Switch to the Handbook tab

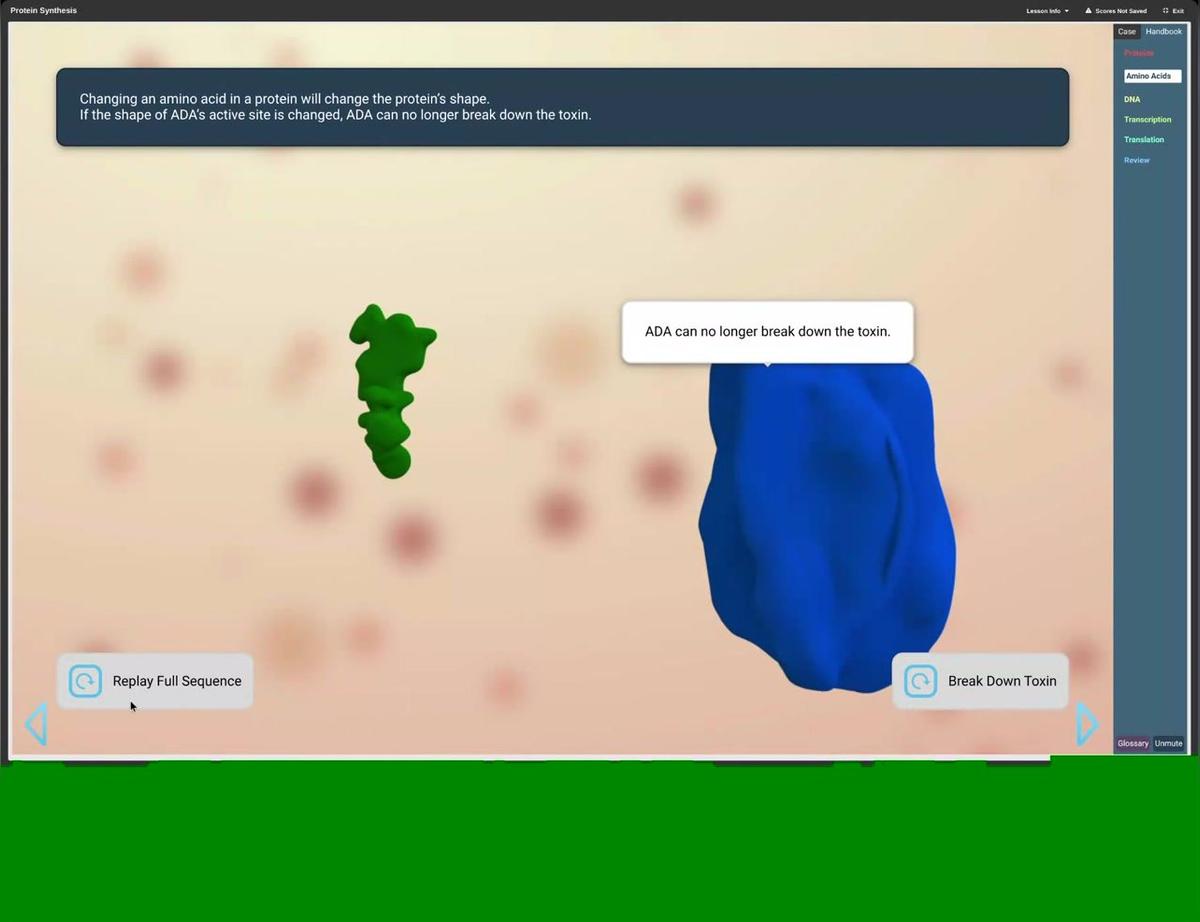(1163, 31)
